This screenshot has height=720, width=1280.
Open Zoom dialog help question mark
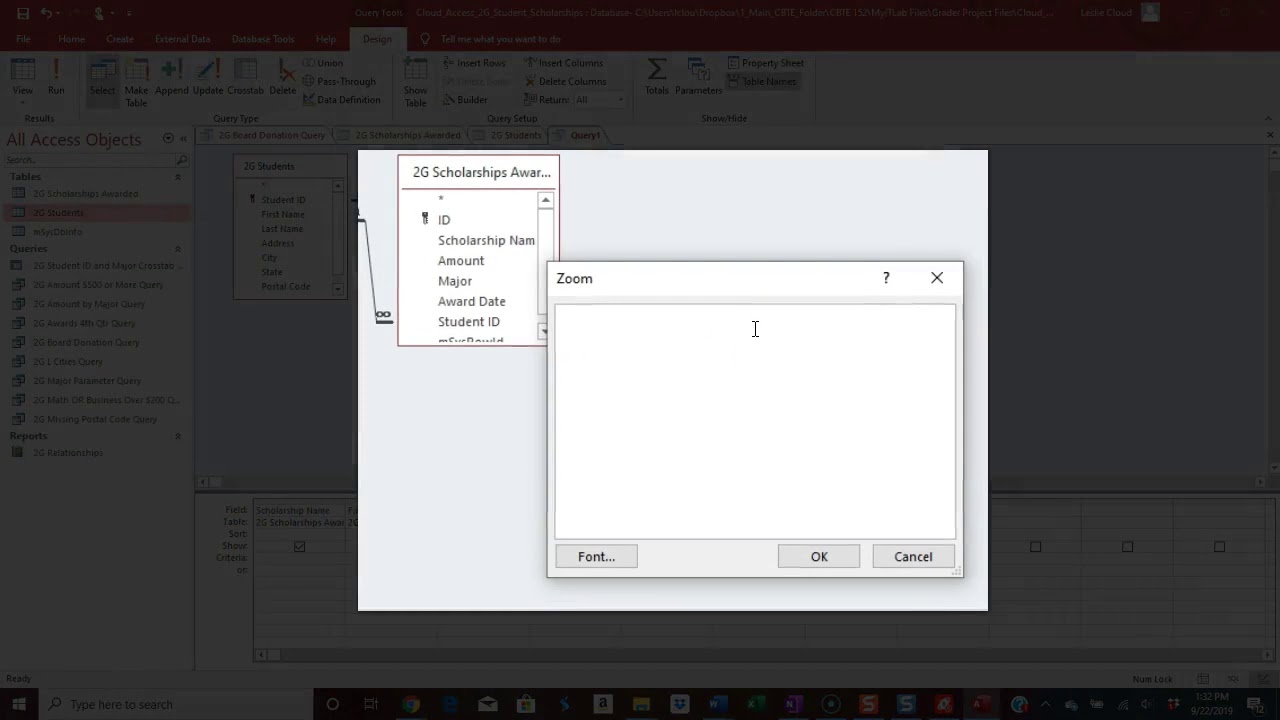click(x=886, y=278)
